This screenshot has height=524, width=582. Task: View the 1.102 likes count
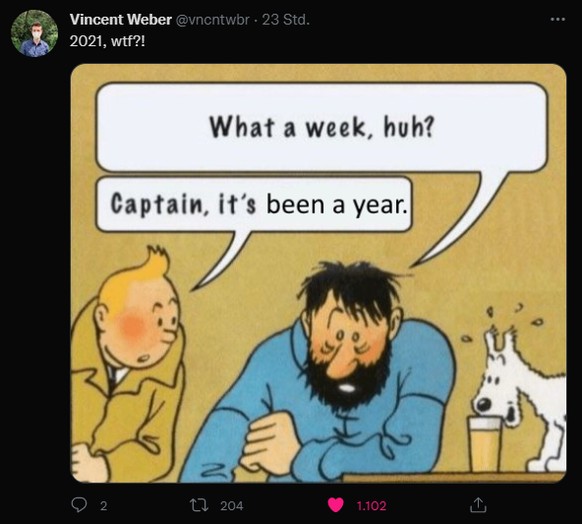tap(371, 505)
